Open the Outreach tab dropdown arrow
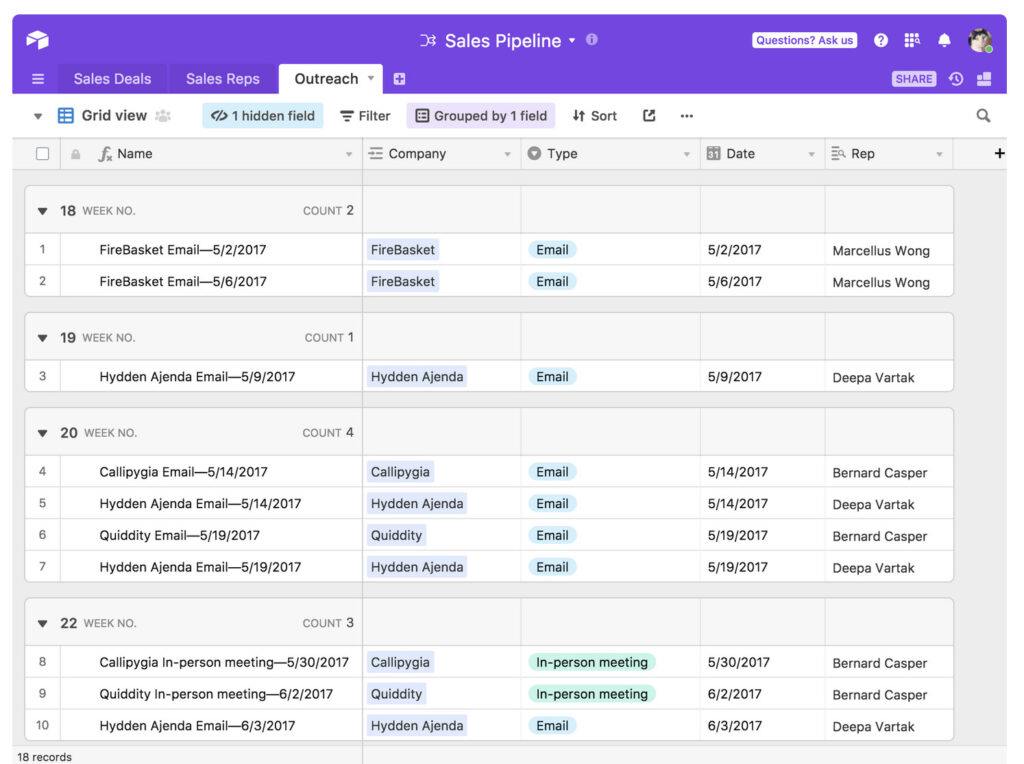Screen dimensions: 1024x764 pos(371,78)
